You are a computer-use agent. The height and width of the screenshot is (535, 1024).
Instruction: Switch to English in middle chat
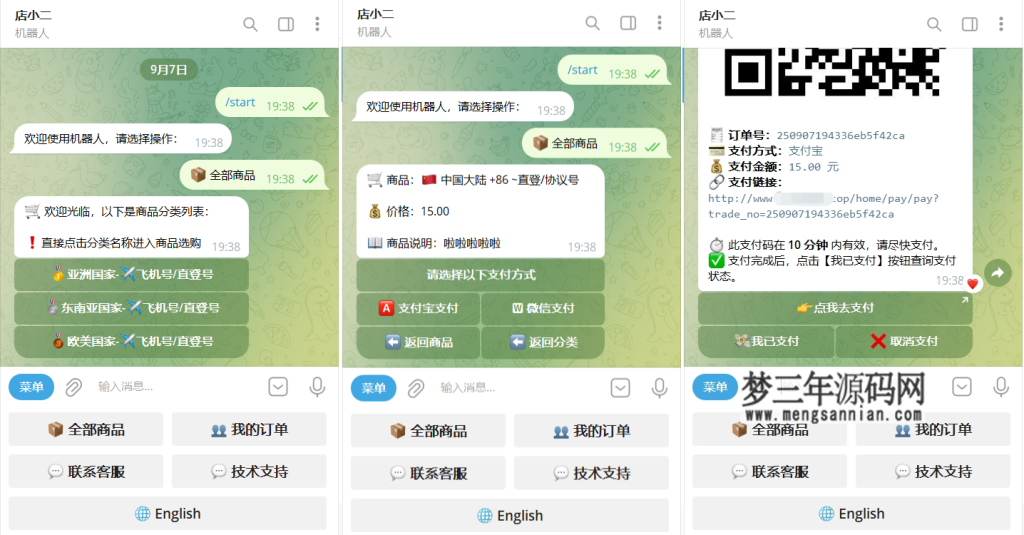click(510, 515)
